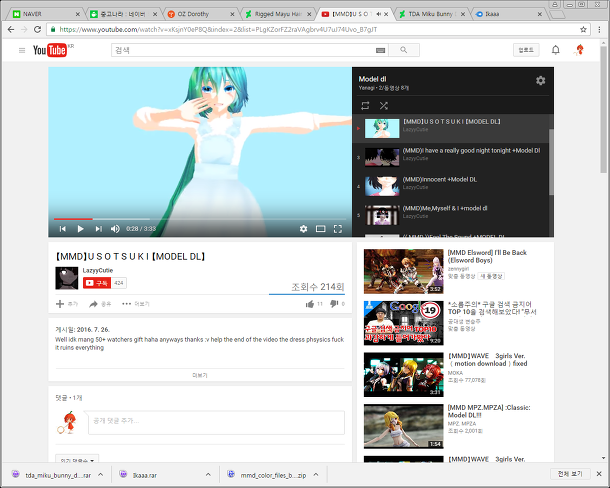This screenshot has width=610, height=488.
Task: Toggle theater mode in player
Action: [x=321, y=229]
